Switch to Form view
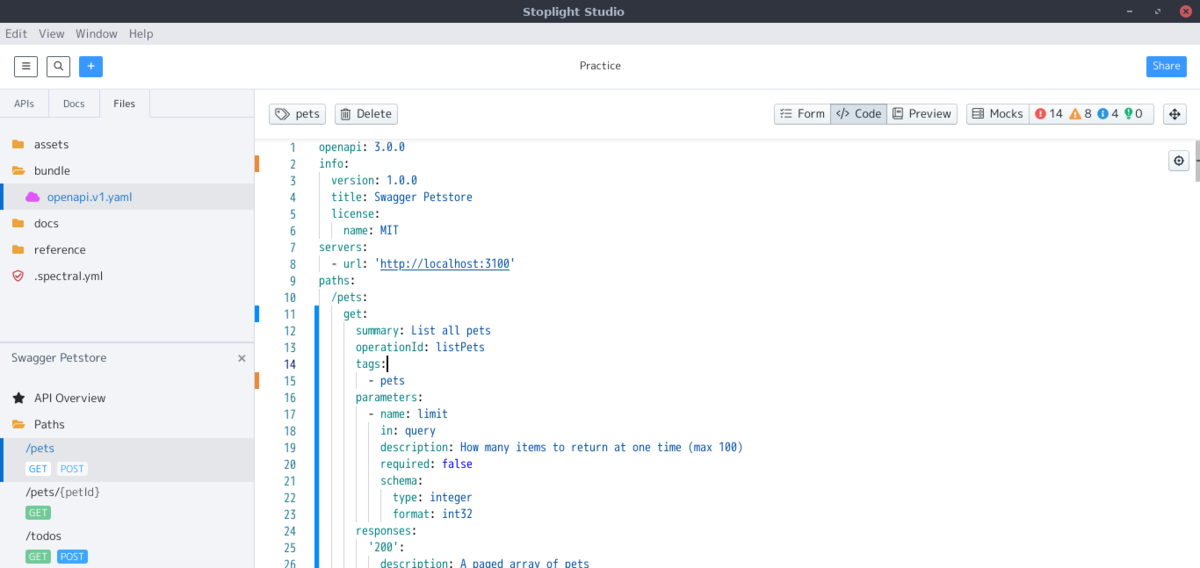Viewport: 1200px width, 568px height. click(x=802, y=114)
